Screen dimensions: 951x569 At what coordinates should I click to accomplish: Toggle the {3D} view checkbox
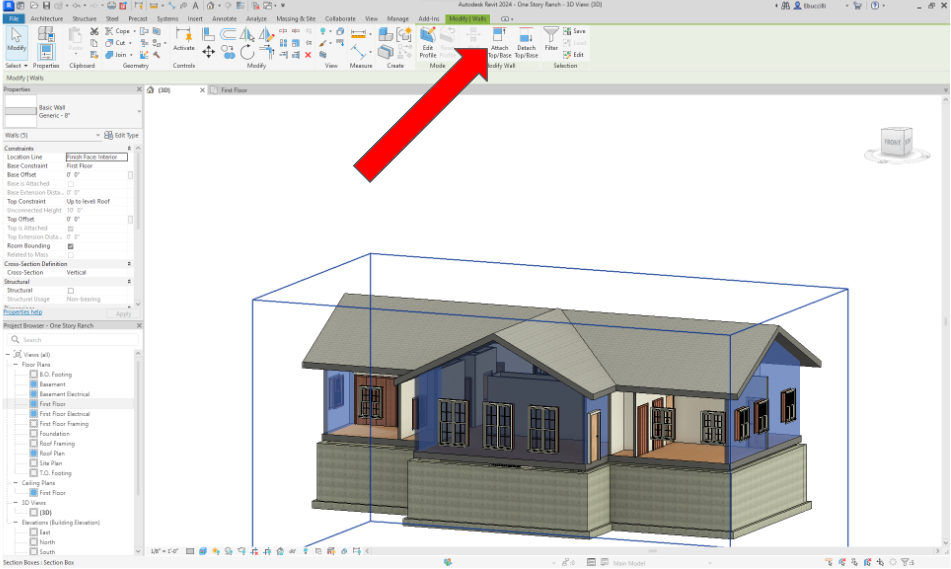[34, 513]
